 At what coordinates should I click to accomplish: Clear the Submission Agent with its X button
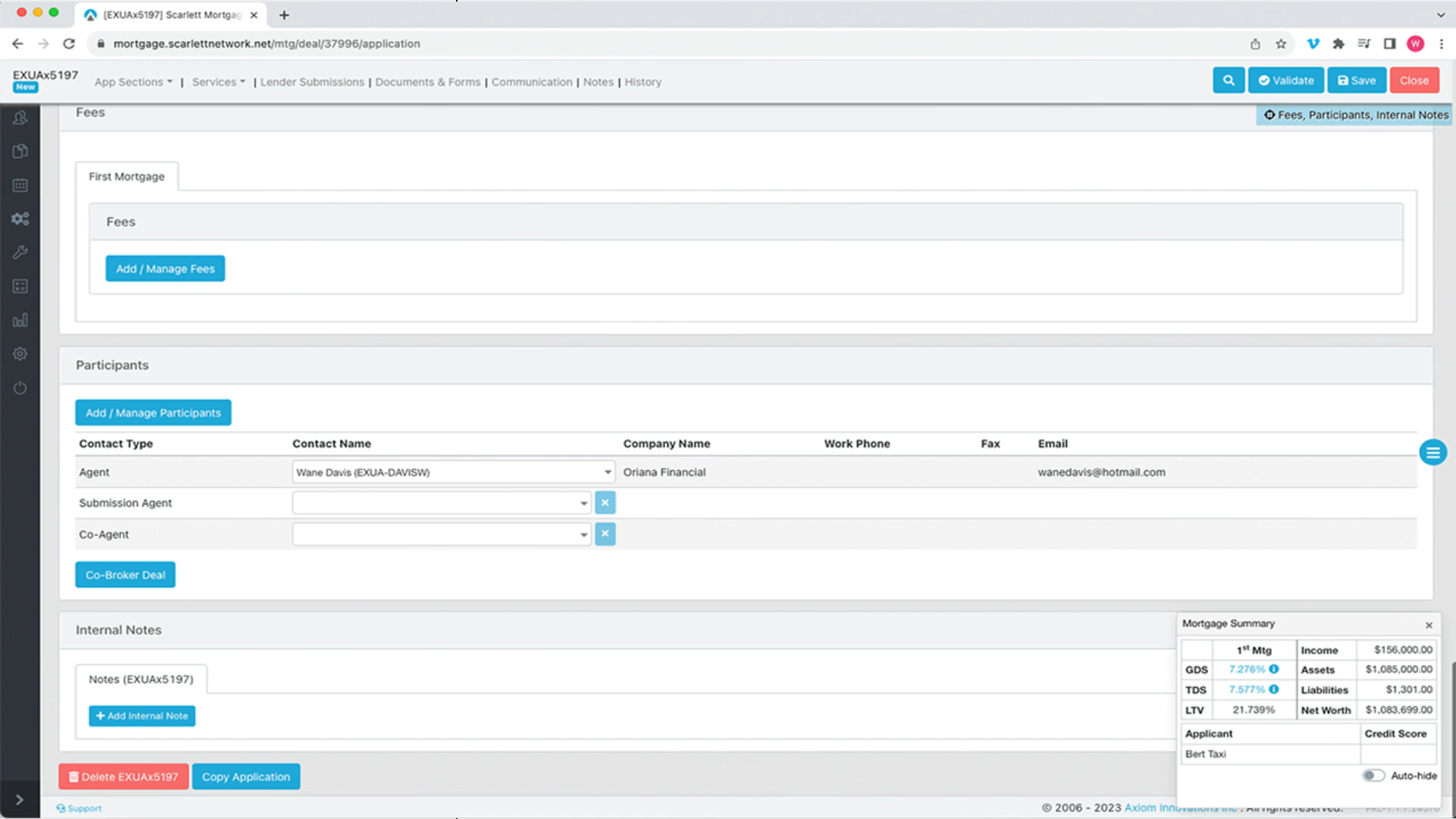tap(605, 502)
